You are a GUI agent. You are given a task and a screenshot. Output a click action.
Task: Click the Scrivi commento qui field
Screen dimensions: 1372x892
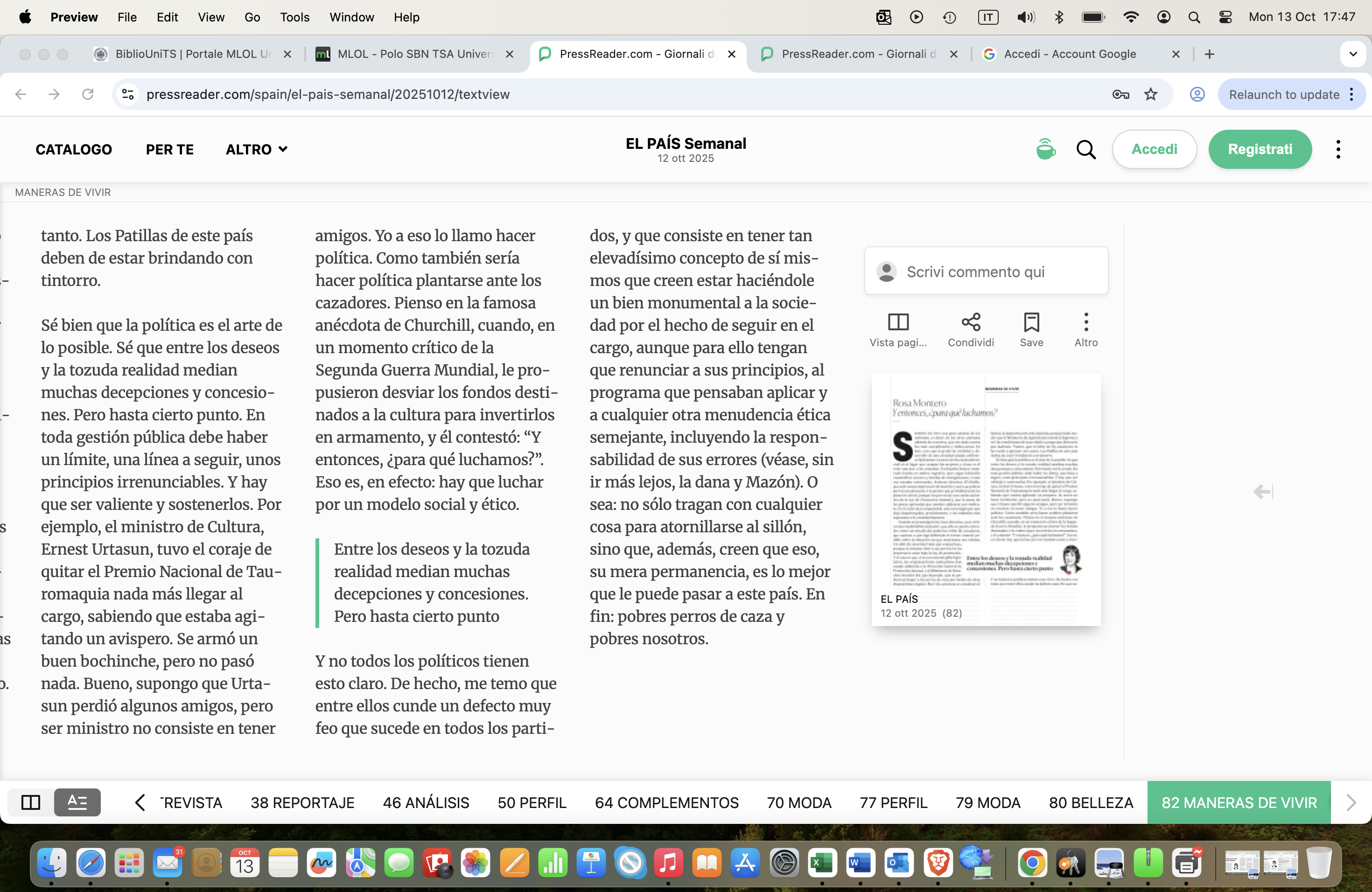pyautogui.click(x=986, y=272)
